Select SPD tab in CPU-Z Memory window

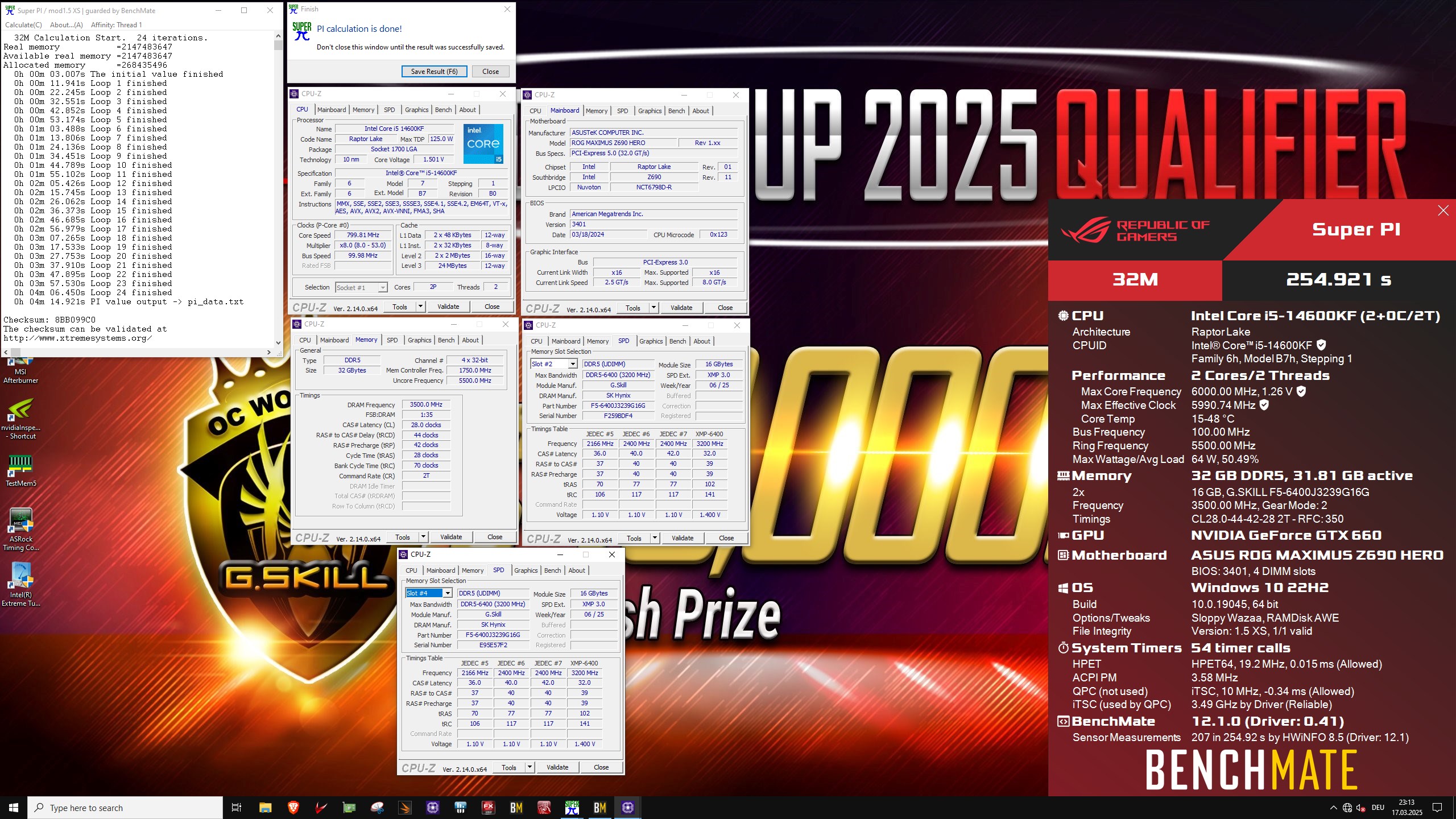[x=392, y=340]
